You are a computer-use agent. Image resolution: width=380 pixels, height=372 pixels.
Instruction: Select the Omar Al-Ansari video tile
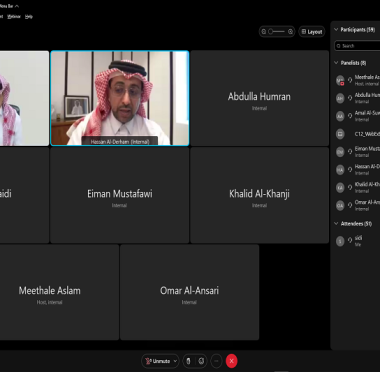click(189, 292)
